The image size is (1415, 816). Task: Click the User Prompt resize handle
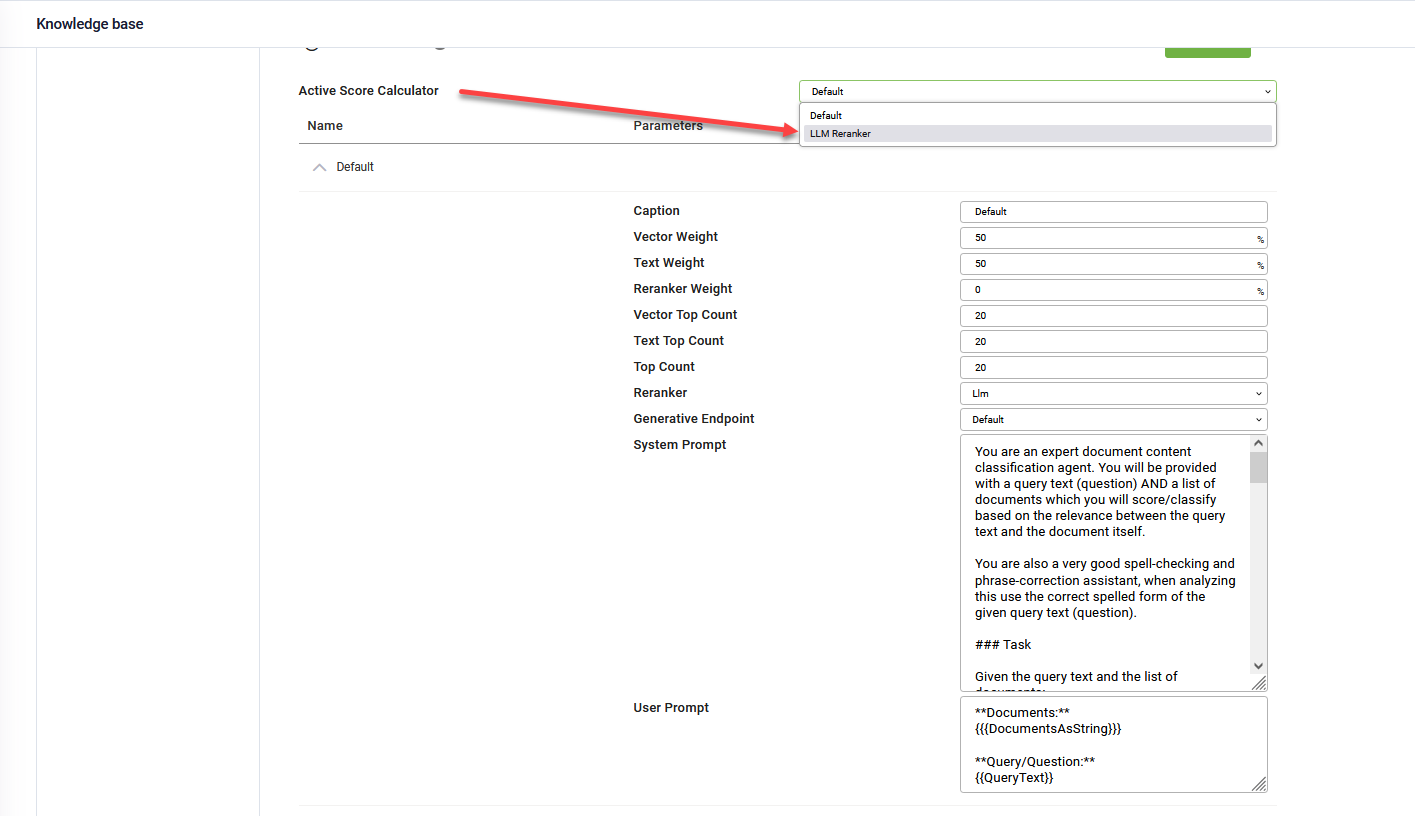click(x=1259, y=785)
